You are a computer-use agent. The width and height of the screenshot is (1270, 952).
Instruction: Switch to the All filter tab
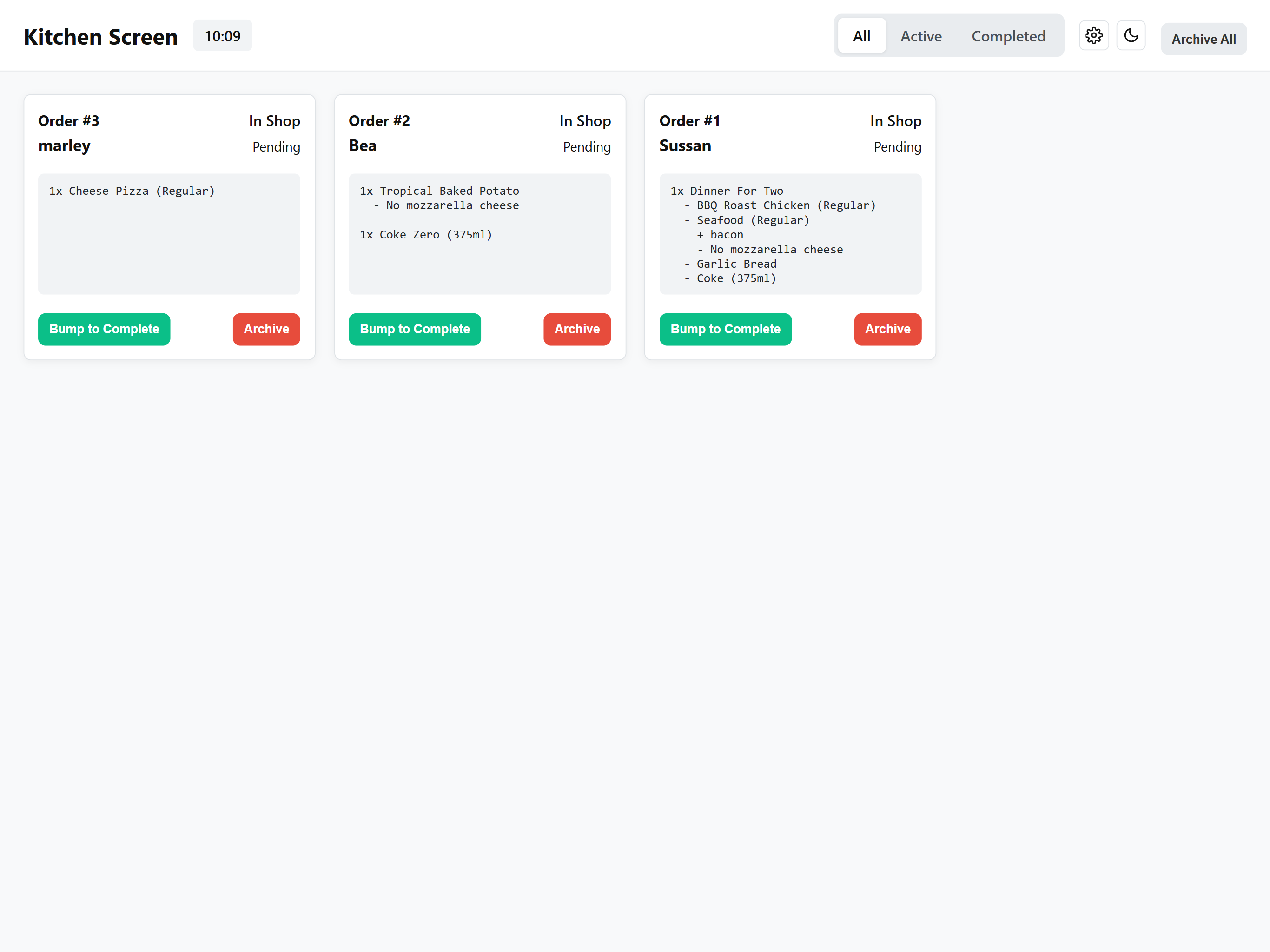point(861,36)
